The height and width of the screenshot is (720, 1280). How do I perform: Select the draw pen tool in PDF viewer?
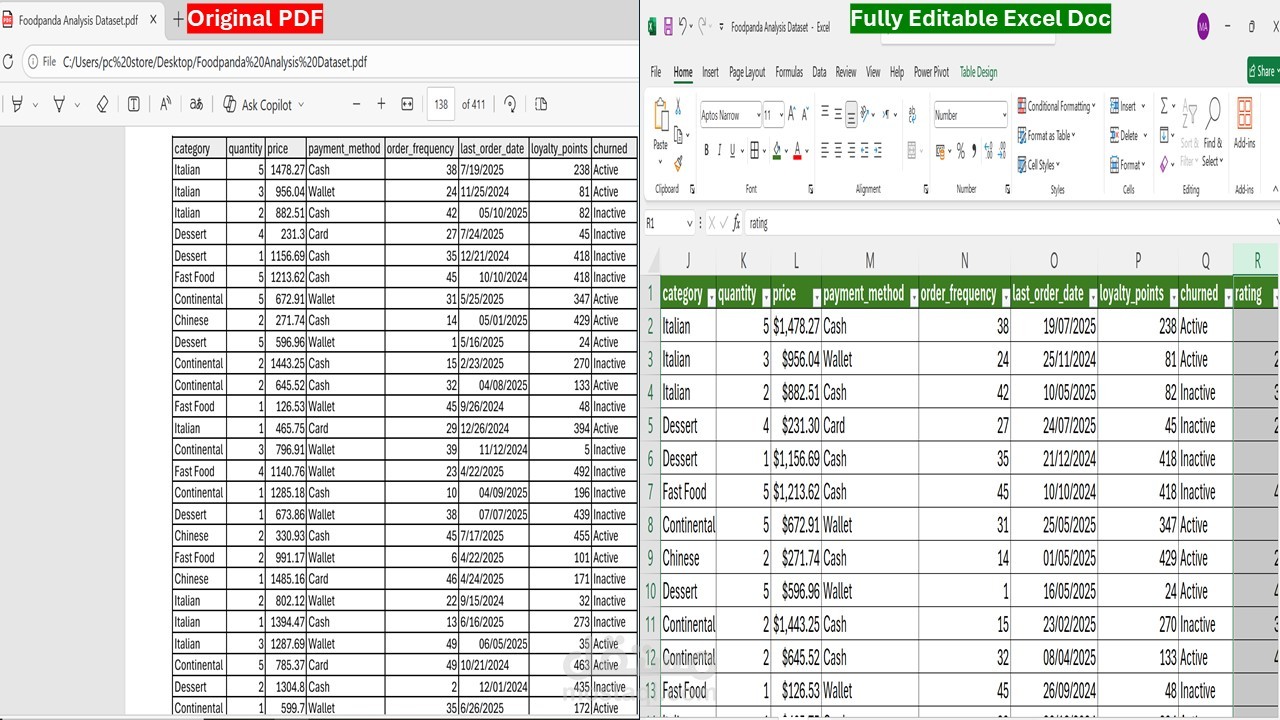(59, 104)
